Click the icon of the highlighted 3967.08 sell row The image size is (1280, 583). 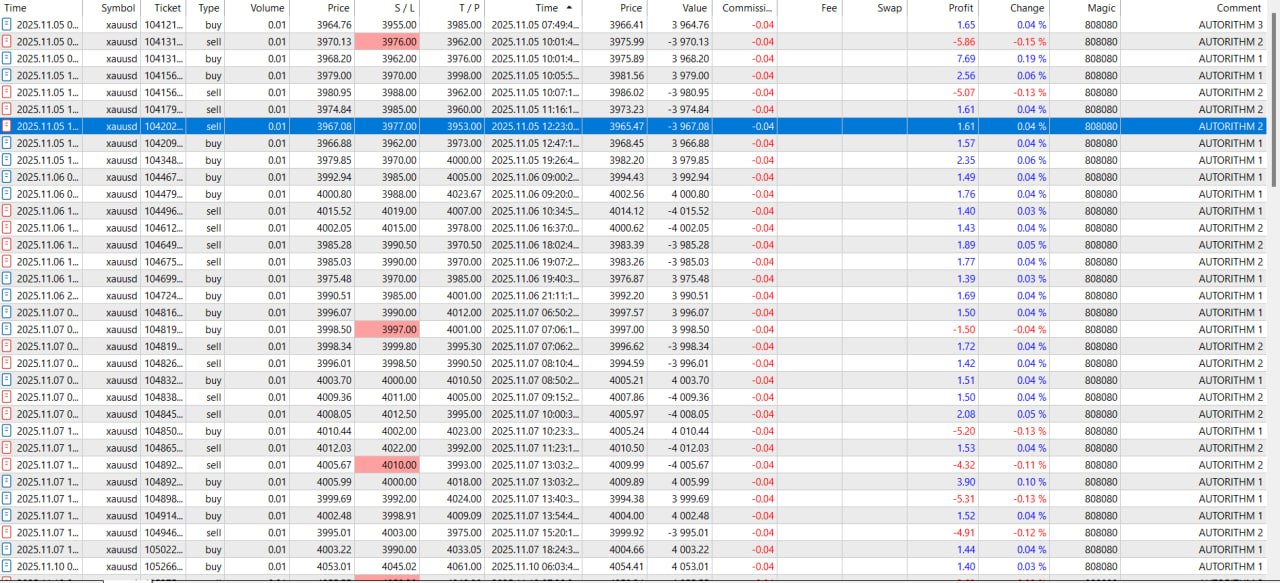[8, 127]
